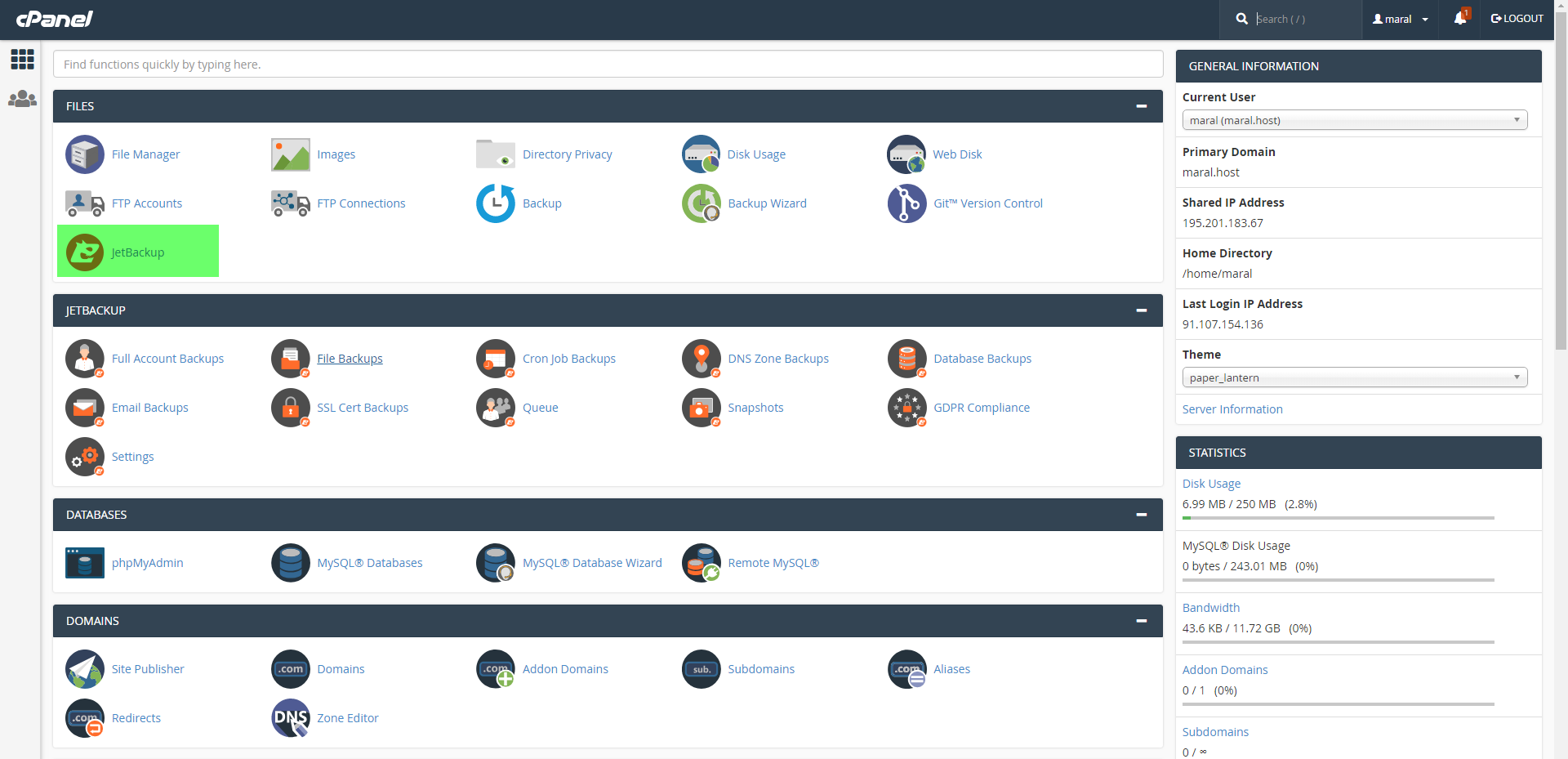Open the phpMyAdmin icon
This screenshot has width=1568, height=759.
pyautogui.click(x=85, y=563)
